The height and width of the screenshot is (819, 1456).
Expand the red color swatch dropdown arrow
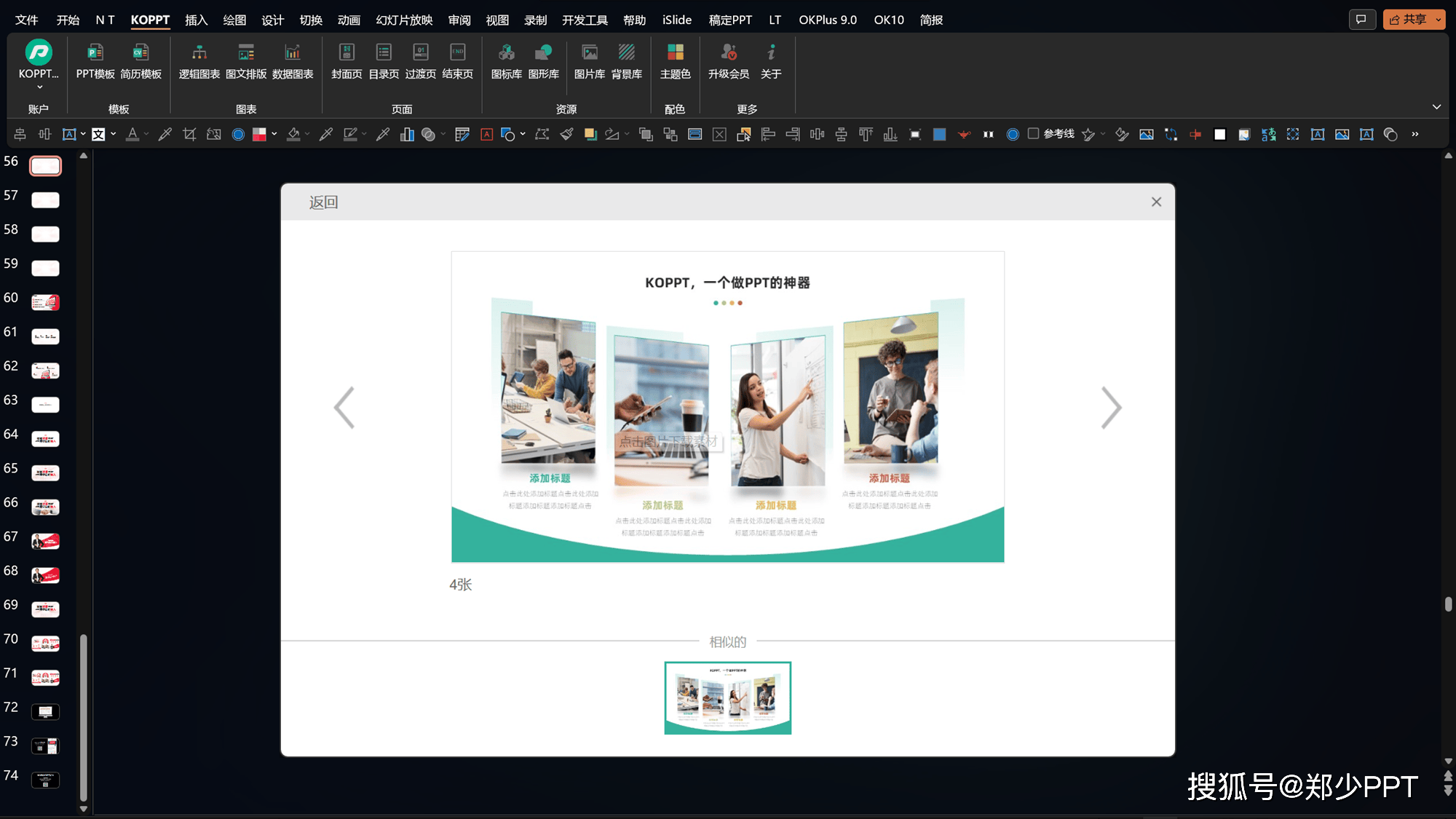click(274, 134)
